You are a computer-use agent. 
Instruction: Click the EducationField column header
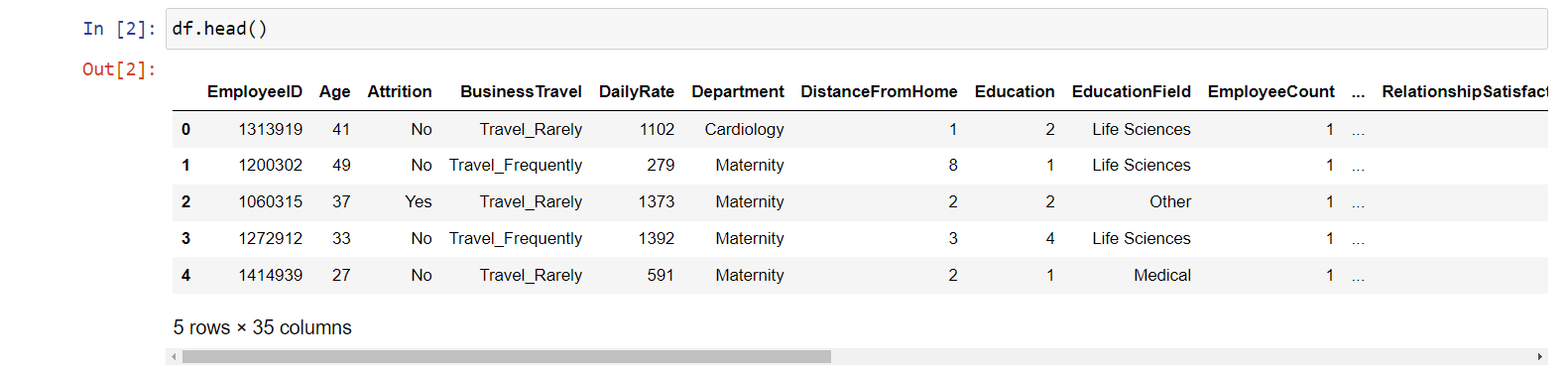(x=1132, y=91)
